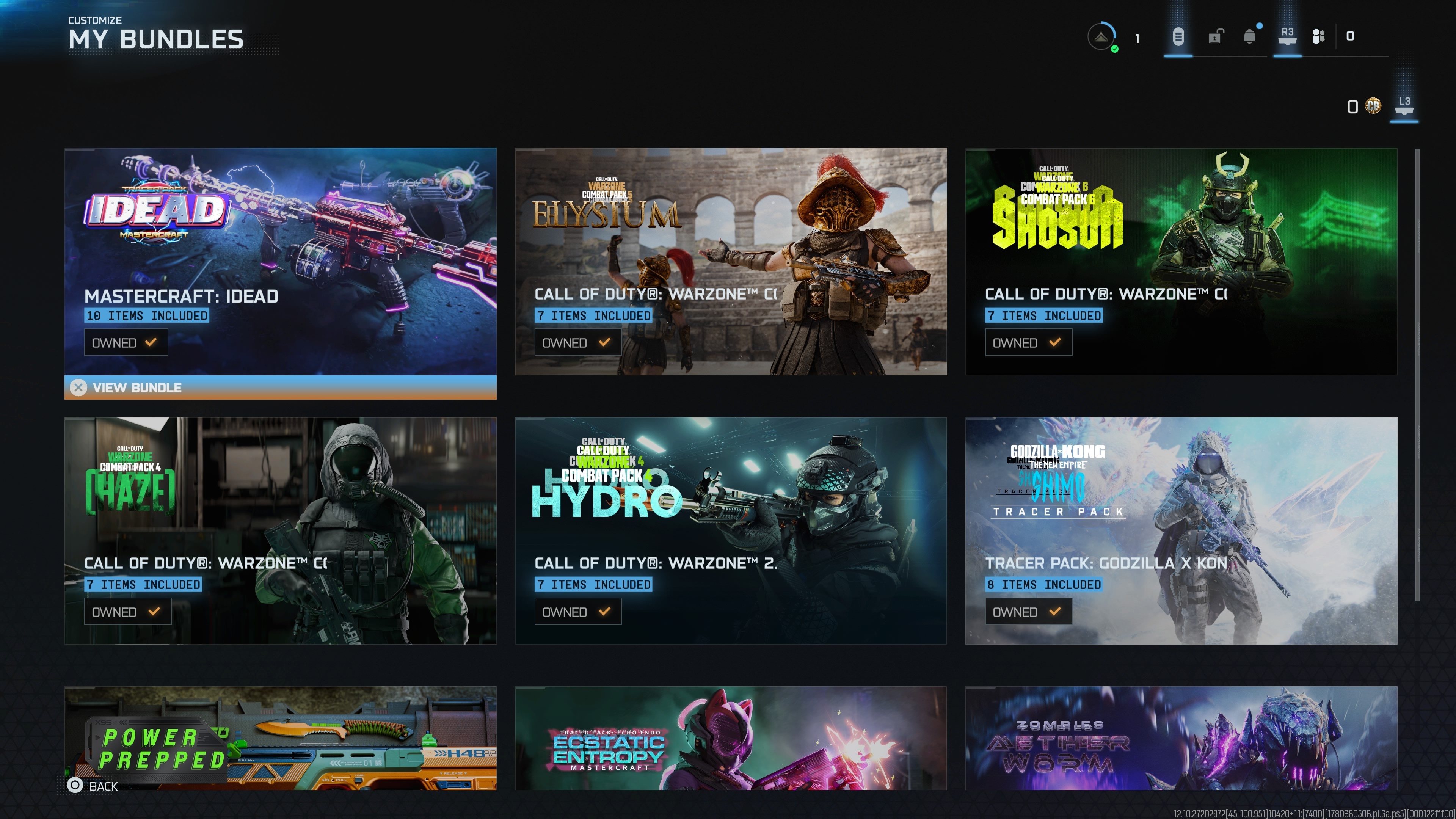Click the R3 button prompt icon

[x=1287, y=36]
